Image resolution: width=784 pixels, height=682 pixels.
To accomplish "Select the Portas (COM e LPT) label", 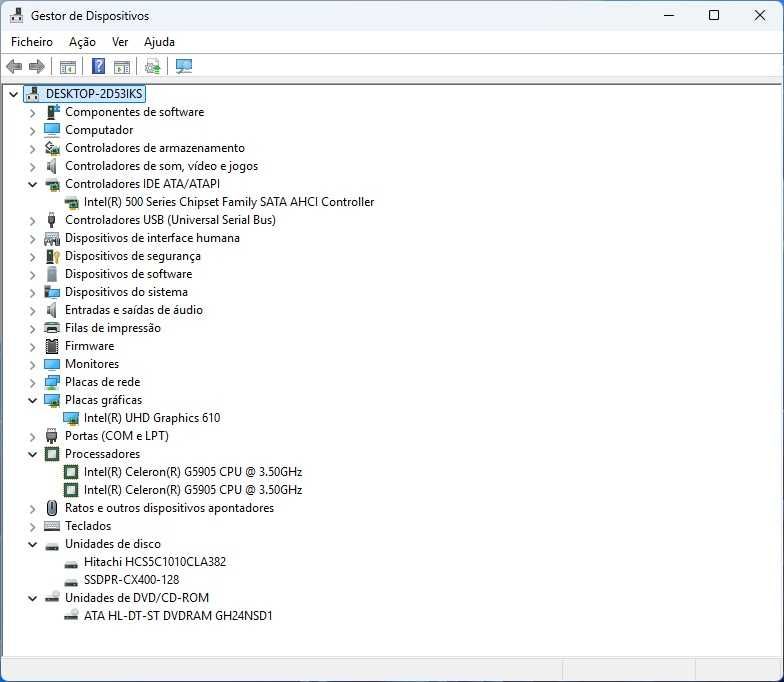I will [x=116, y=436].
